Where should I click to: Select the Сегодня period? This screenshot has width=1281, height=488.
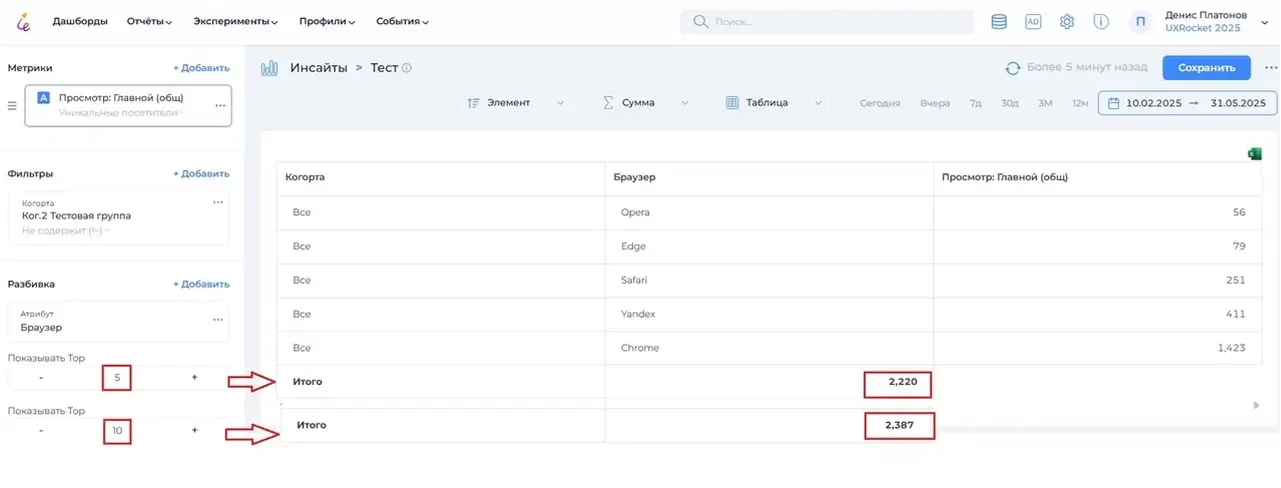[880, 103]
